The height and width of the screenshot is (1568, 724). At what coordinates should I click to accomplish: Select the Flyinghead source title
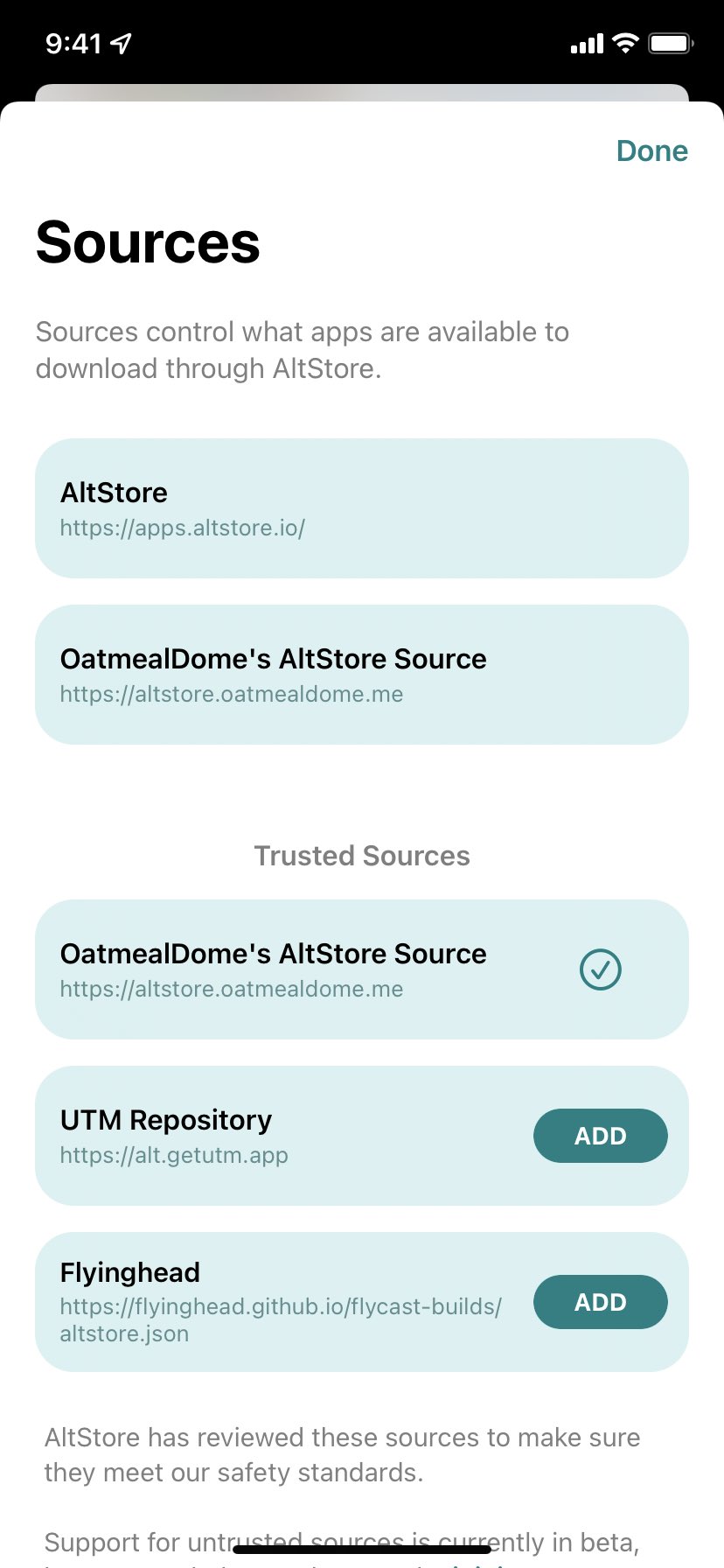tap(130, 1272)
